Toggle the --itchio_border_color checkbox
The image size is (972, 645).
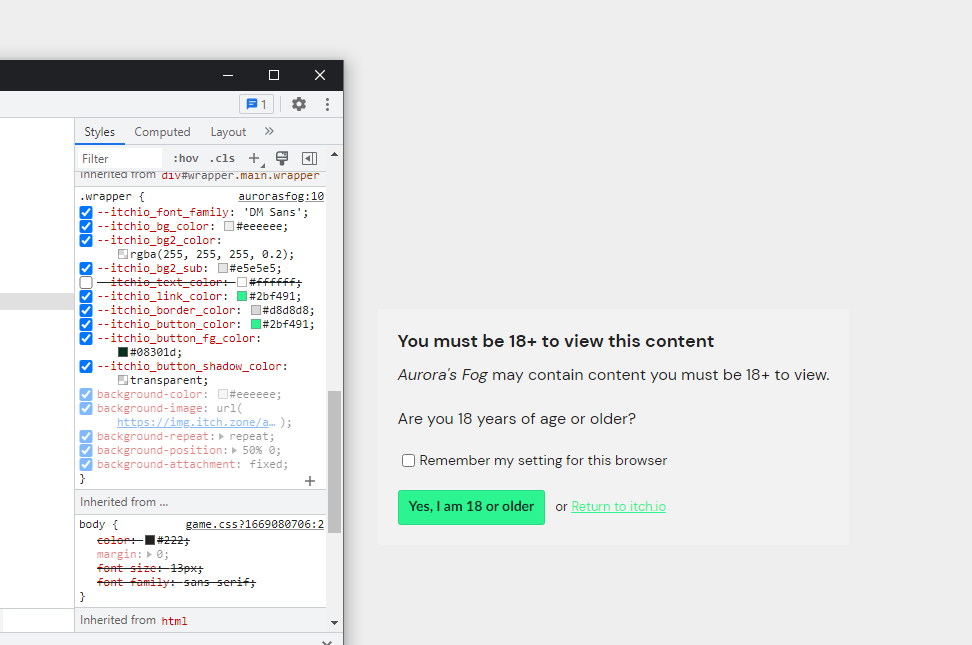[86, 310]
